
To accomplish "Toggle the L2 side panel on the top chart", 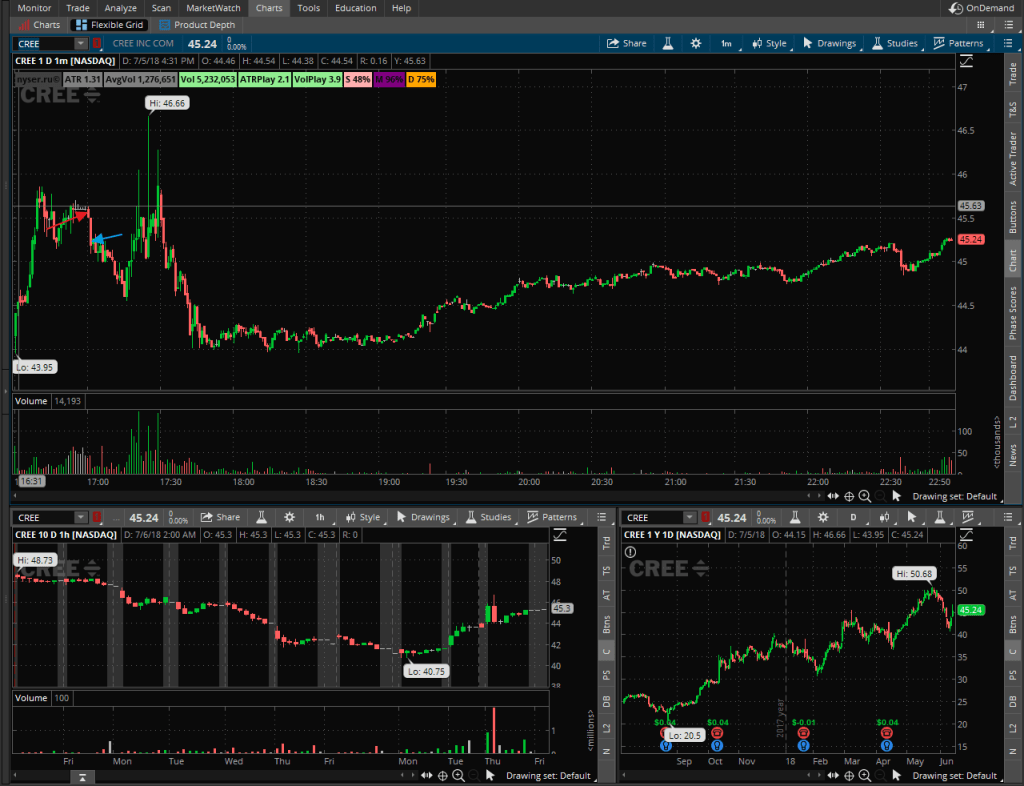I will (1012, 423).
